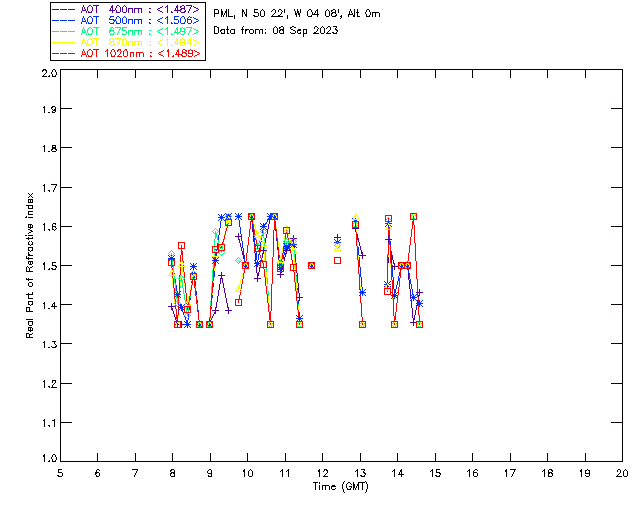This screenshot has height=512, width=640.
Task: Click the 20 tick label on time axis
Action: [622, 474]
